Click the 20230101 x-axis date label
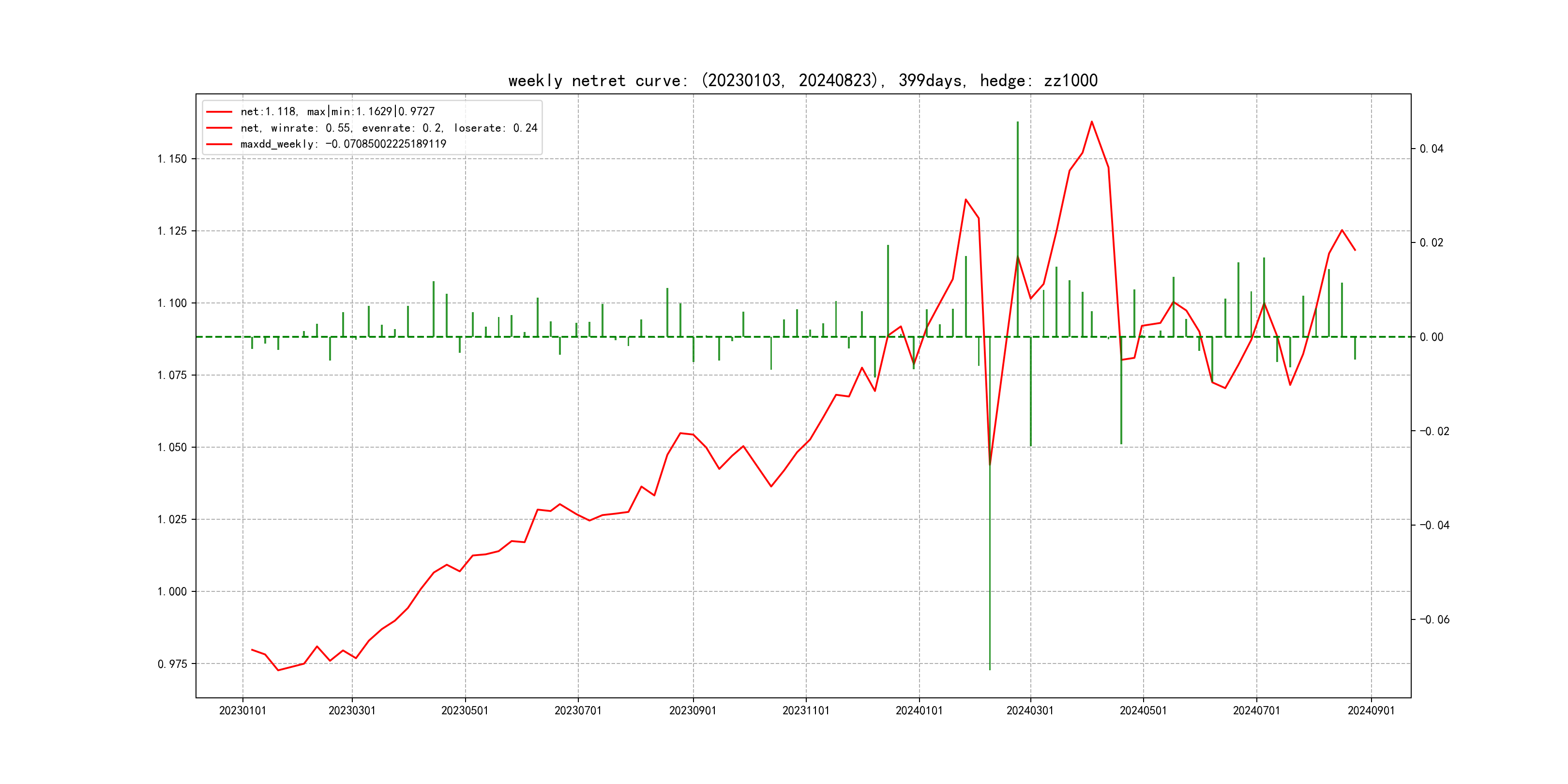The height and width of the screenshot is (784, 1568). click(242, 711)
